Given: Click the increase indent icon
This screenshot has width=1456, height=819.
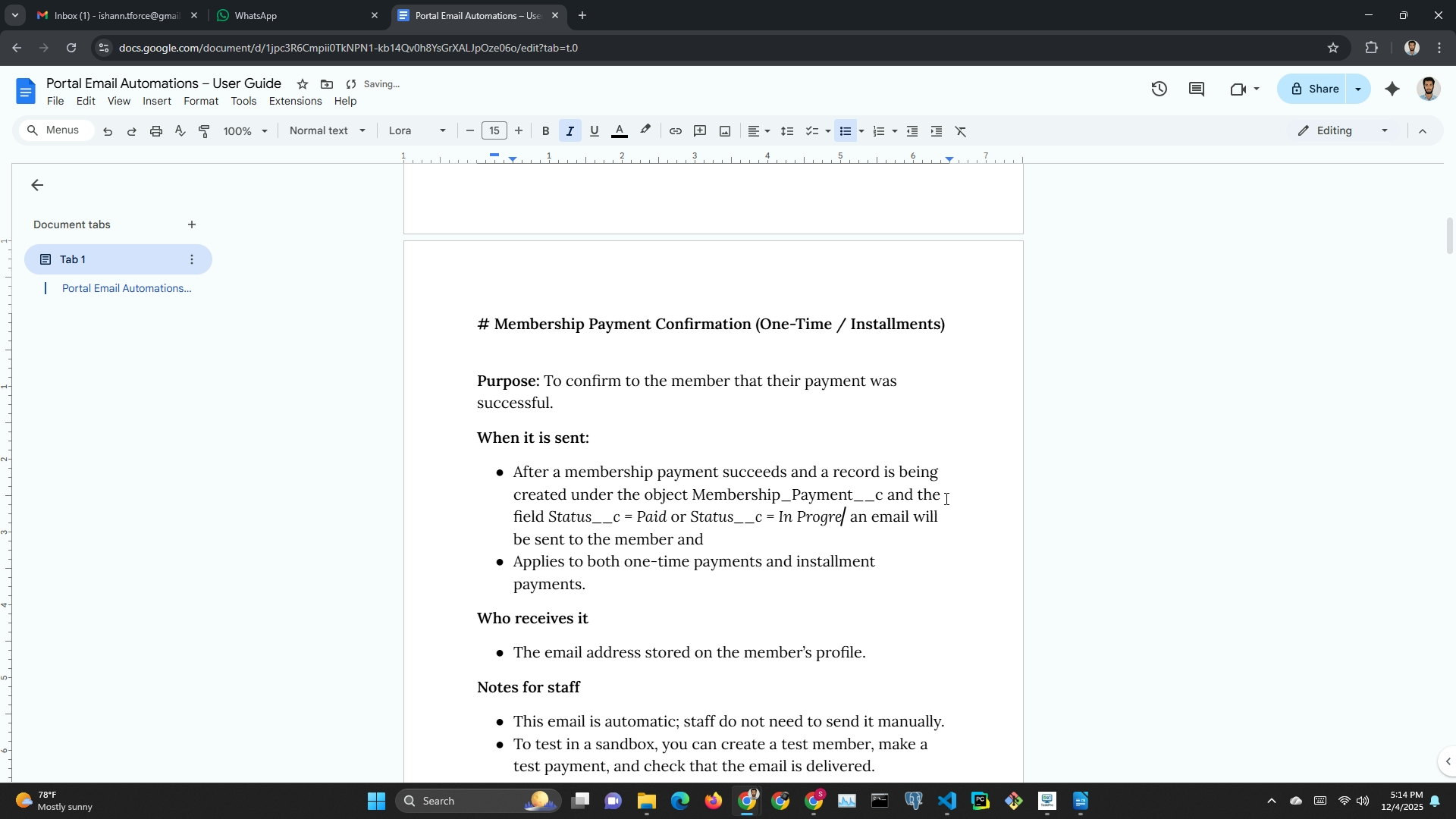Looking at the screenshot, I should [x=937, y=131].
